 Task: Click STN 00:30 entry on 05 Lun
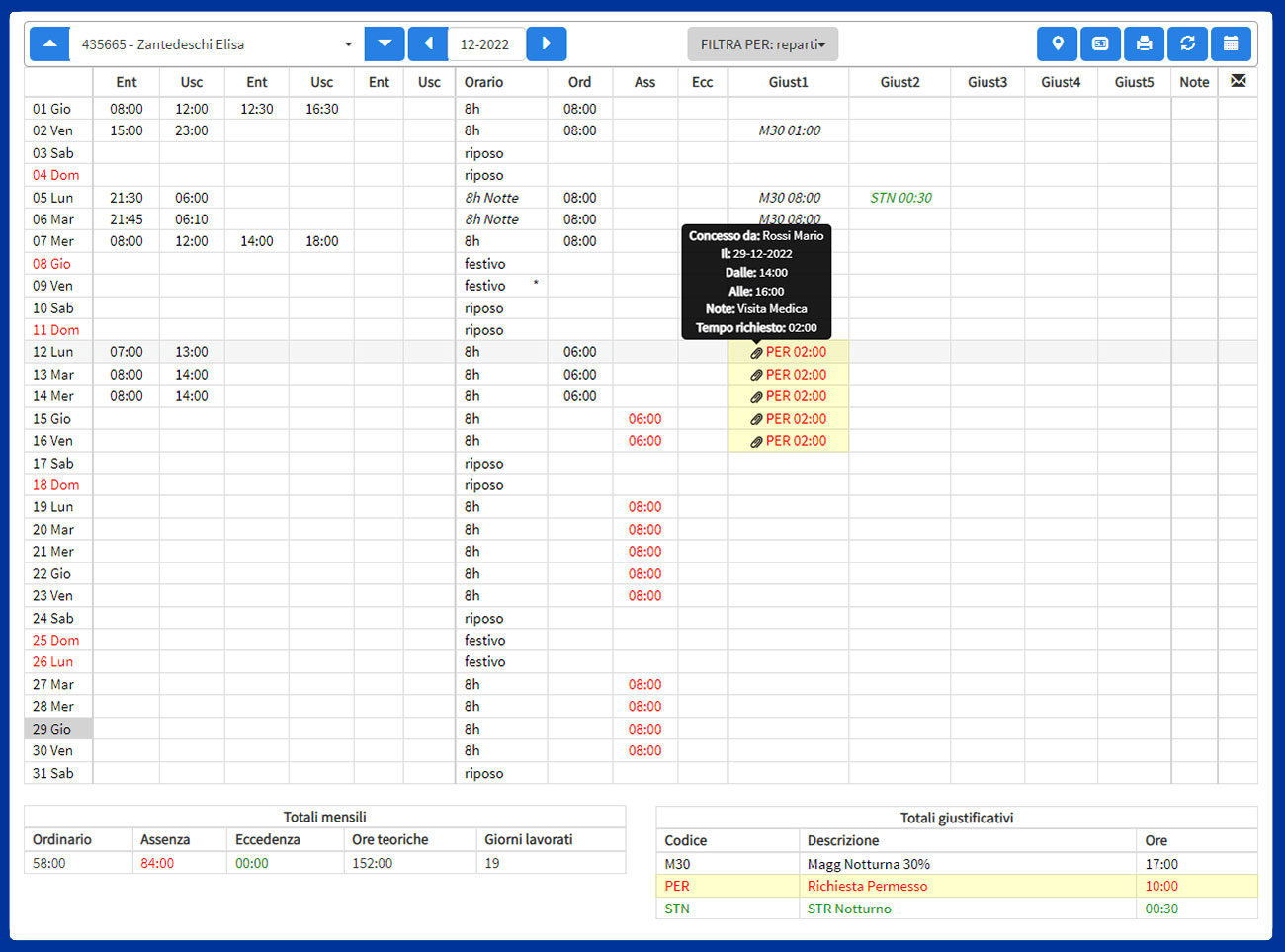click(900, 198)
